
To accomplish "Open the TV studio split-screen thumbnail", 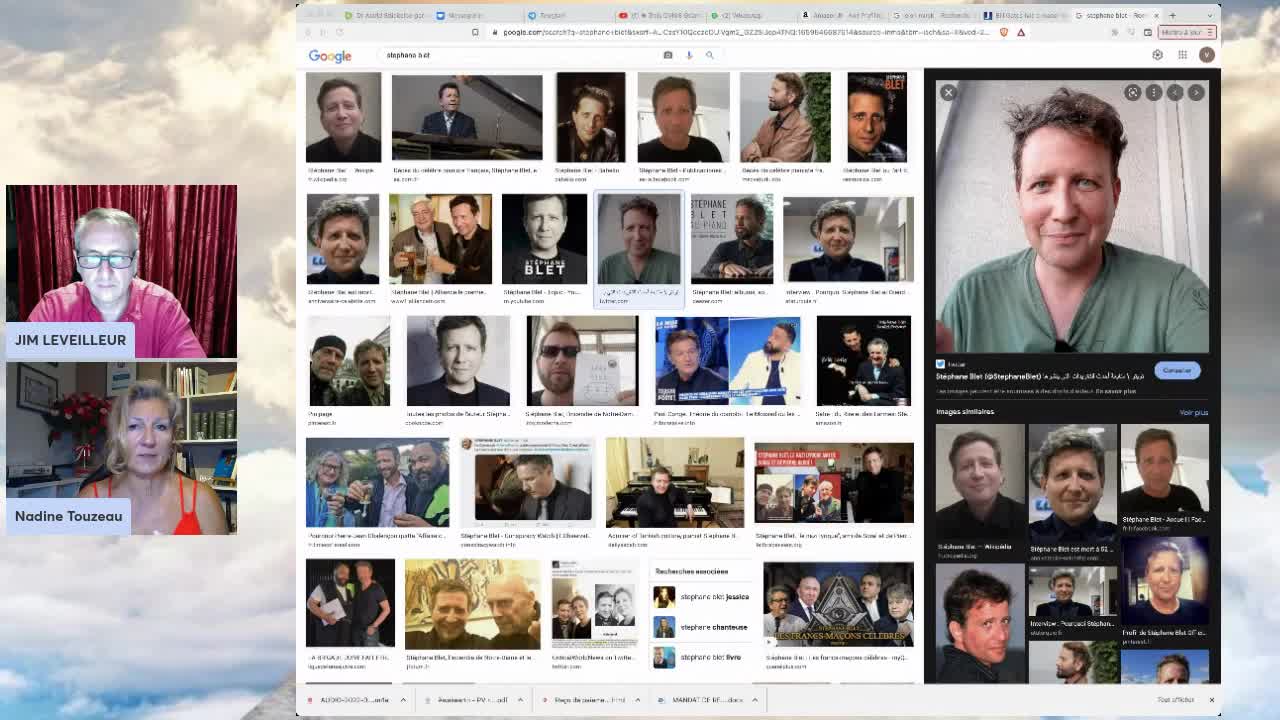I will [727, 361].
